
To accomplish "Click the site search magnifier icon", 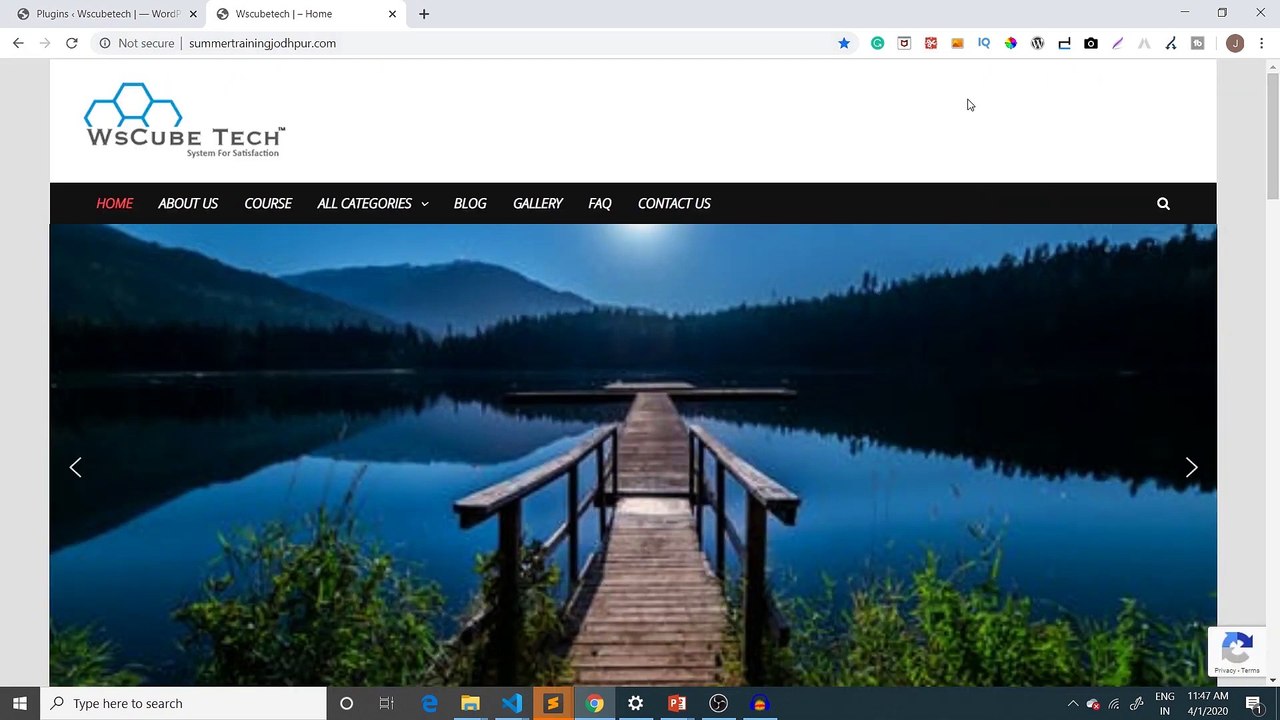I will tap(1163, 203).
